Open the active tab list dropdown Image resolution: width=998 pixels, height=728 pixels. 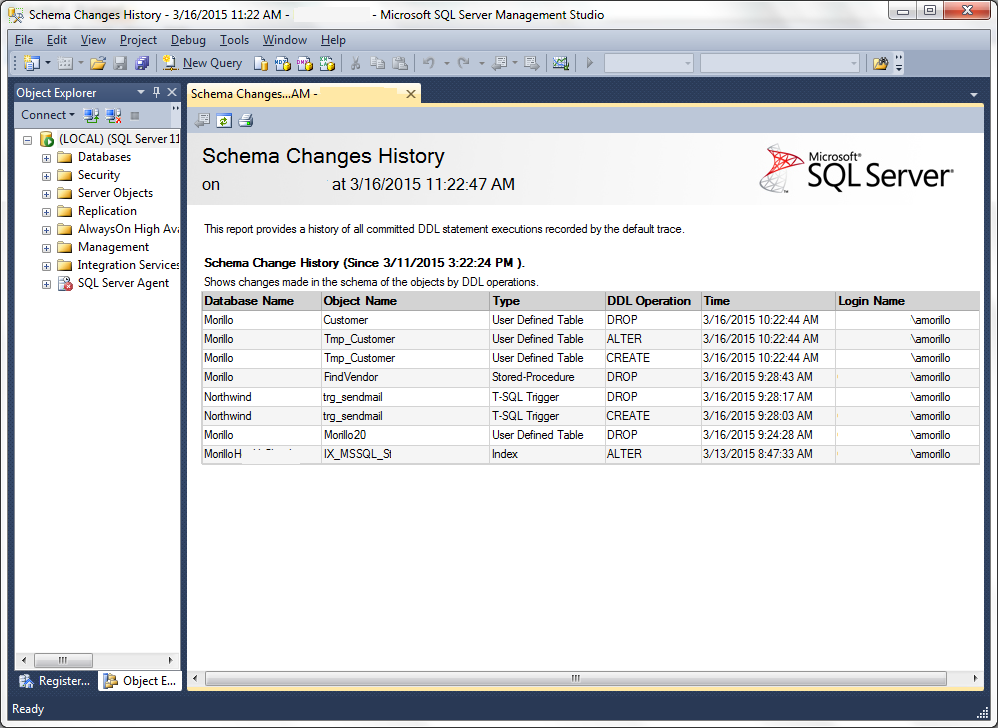[974, 94]
